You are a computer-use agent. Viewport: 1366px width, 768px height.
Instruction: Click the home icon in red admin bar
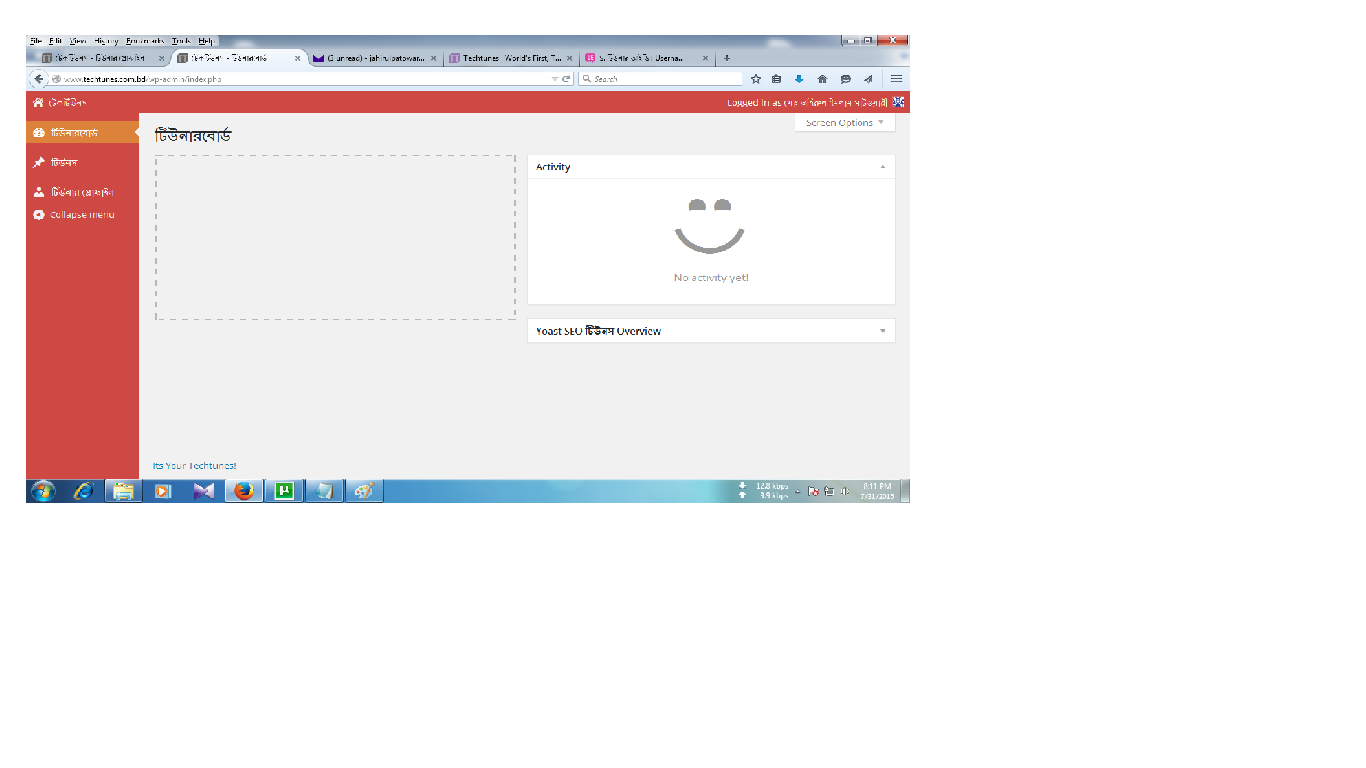[38, 103]
